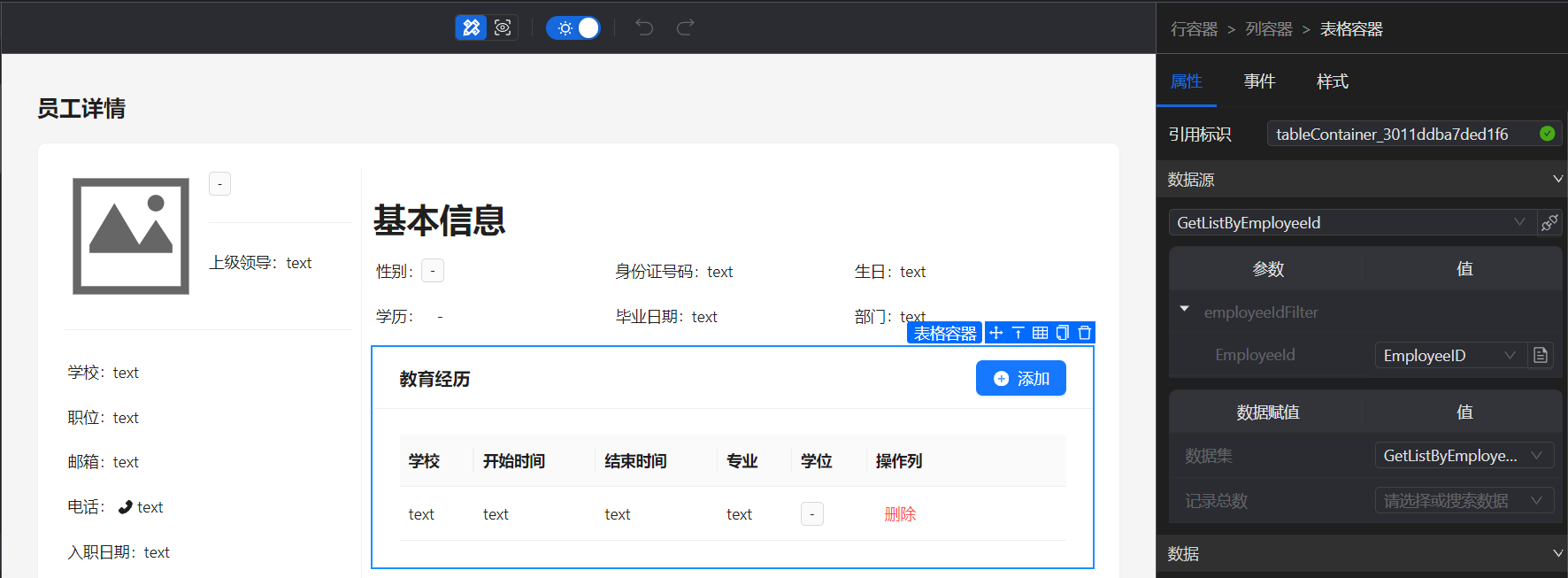Click the 入职日期: text field
This screenshot has height=578, width=1568.
pos(119,552)
